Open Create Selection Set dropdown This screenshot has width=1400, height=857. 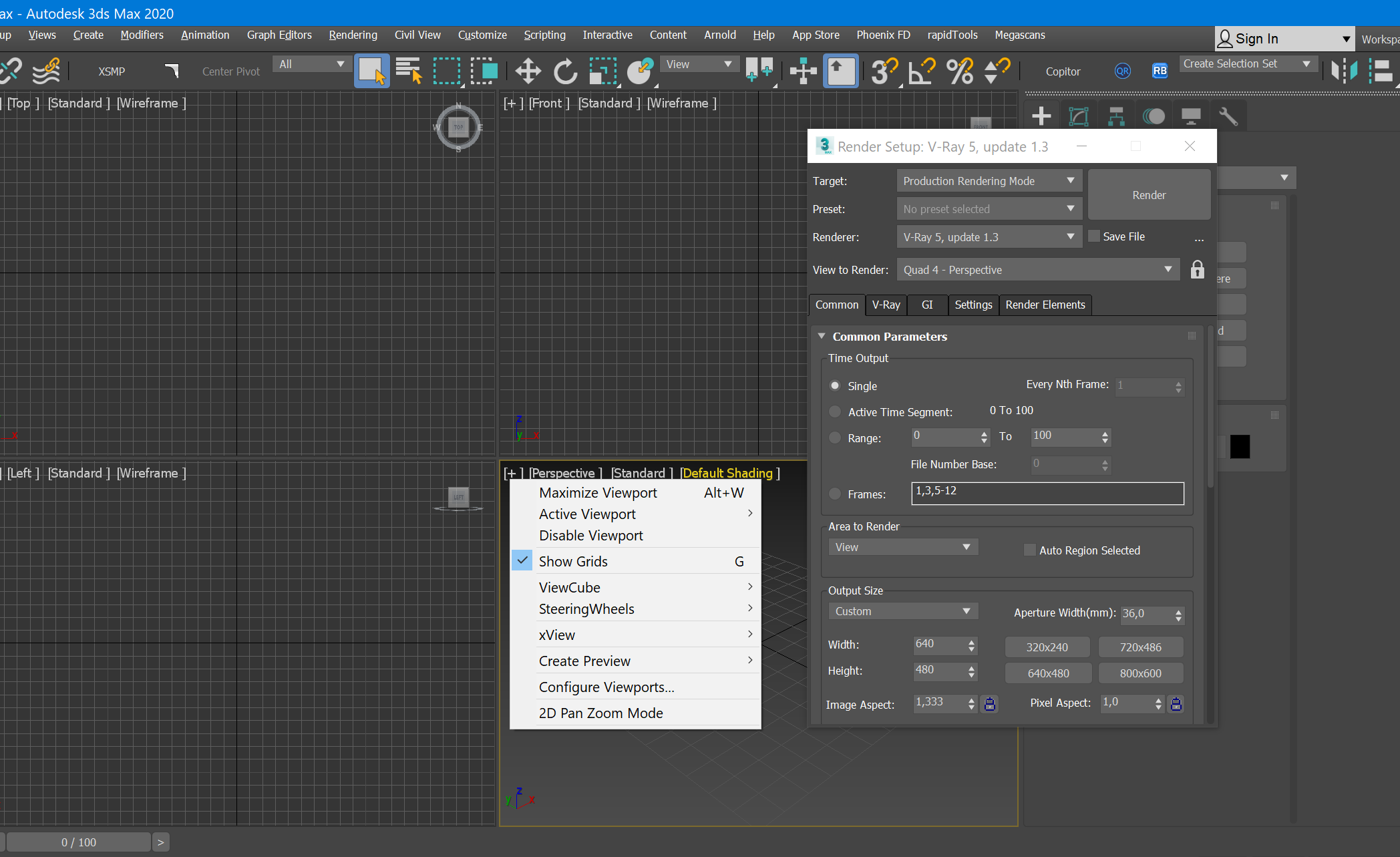pyautogui.click(x=1248, y=64)
